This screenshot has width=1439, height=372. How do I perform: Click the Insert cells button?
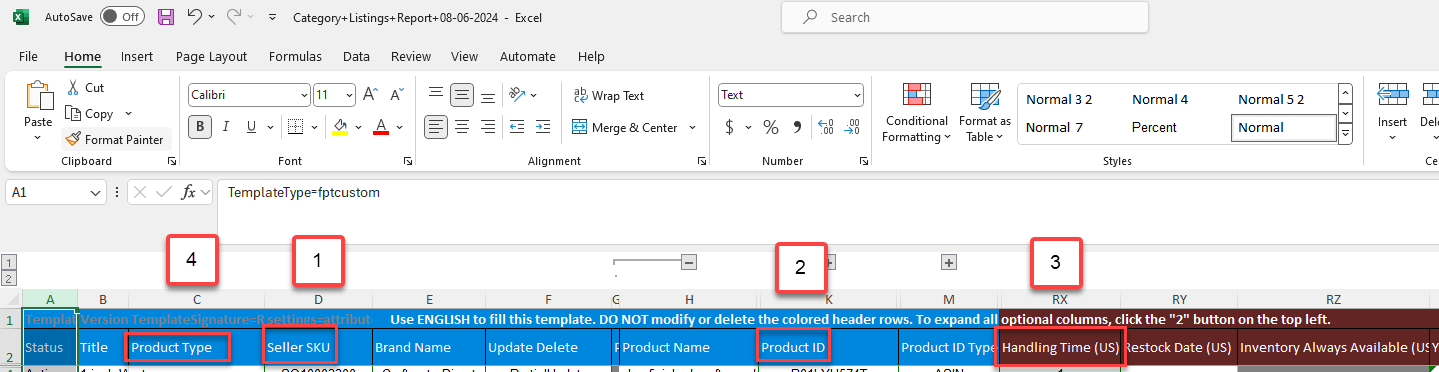tap(1393, 112)
